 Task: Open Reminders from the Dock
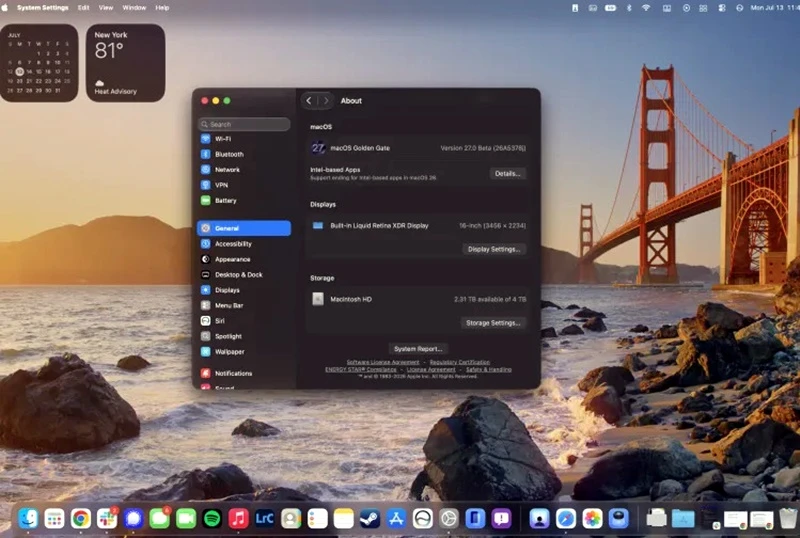[x=317, y=519]
